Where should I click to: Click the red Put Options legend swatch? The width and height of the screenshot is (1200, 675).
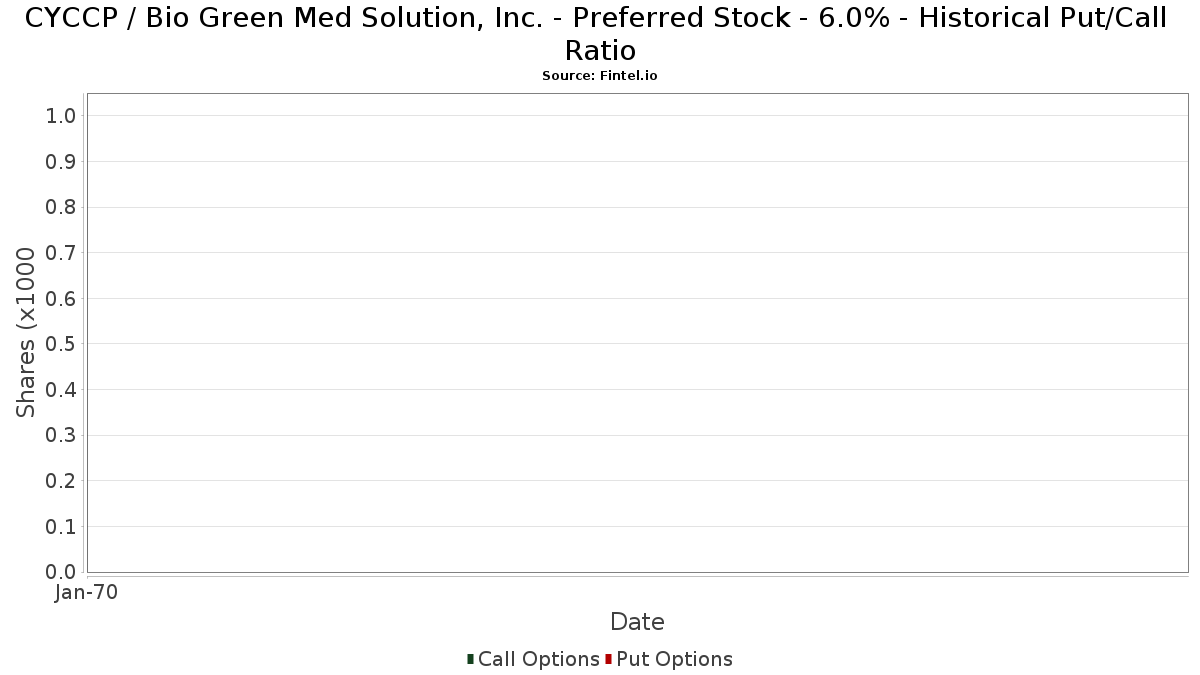click(x=608, y=659)
